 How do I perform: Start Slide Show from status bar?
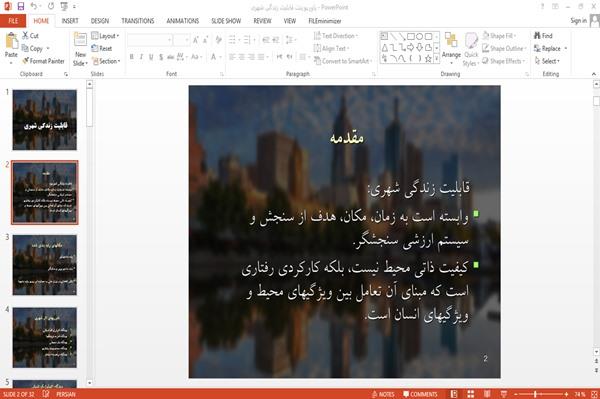pyautogui.click(x=504, y=394)
